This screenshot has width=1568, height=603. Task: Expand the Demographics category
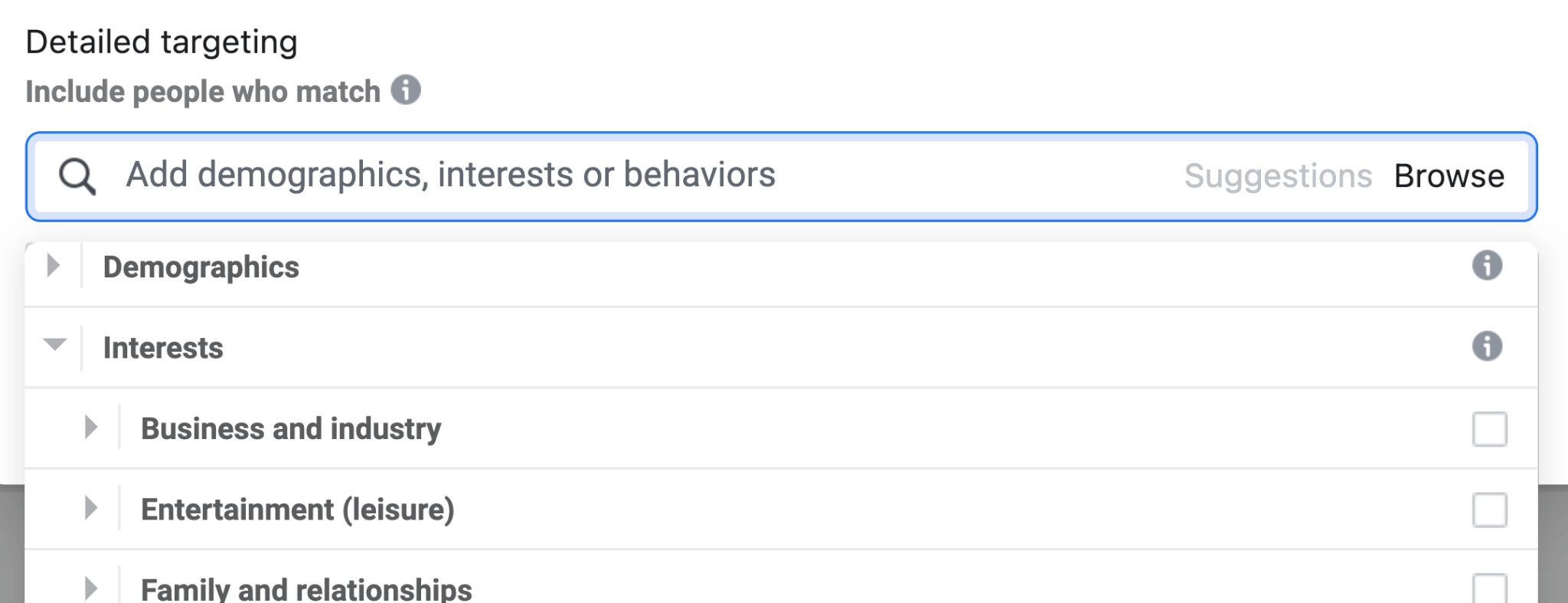pos(54,267)
